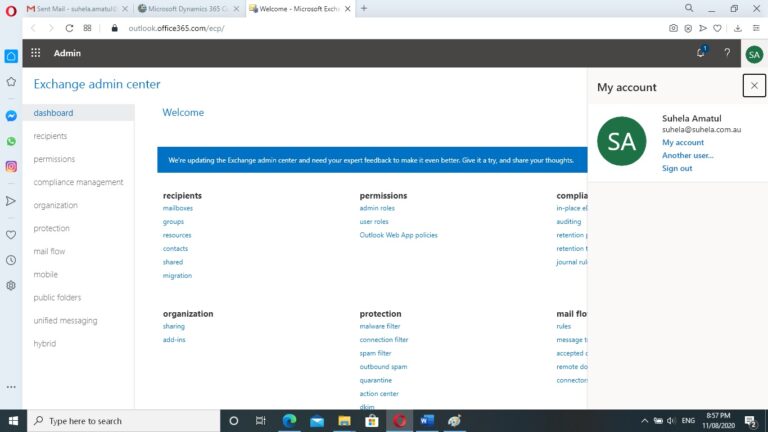Viewport: 768px width, 432px height.
Task: Open a new browser tab with plus
Action: coord(363,8)
